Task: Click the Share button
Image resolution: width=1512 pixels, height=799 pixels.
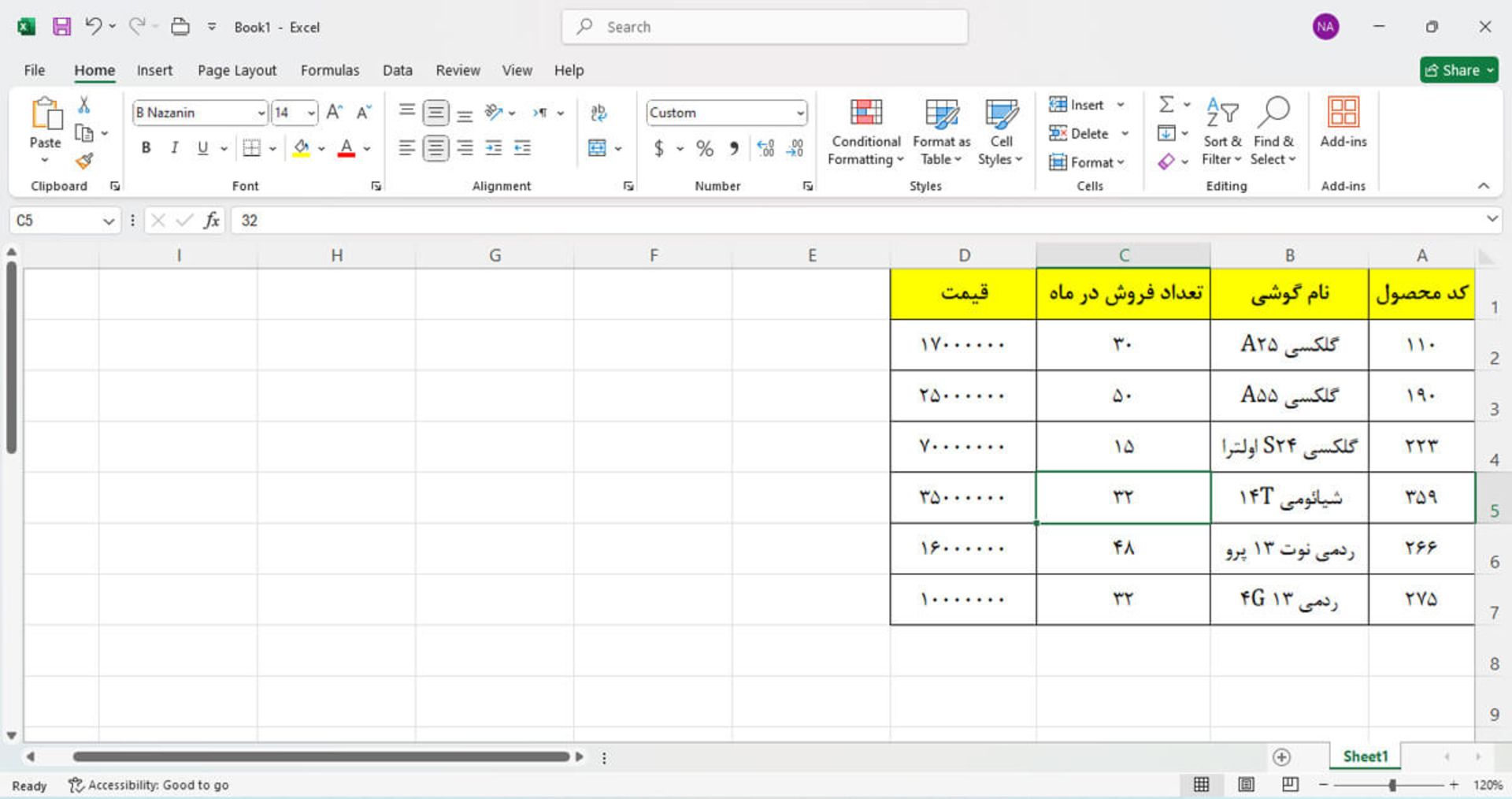Action: pos(1458,70)
